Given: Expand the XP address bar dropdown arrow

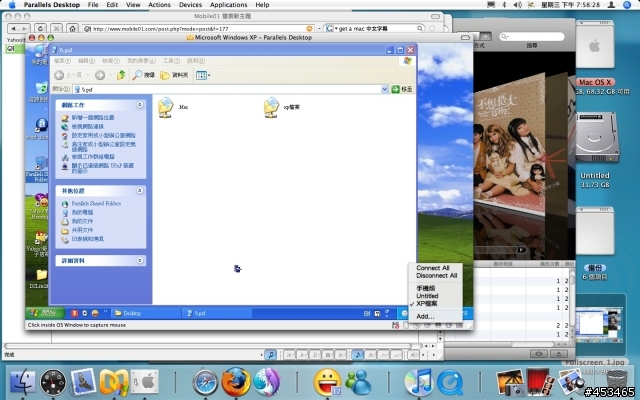Looking at the screenshot, I should coord(384,89).
